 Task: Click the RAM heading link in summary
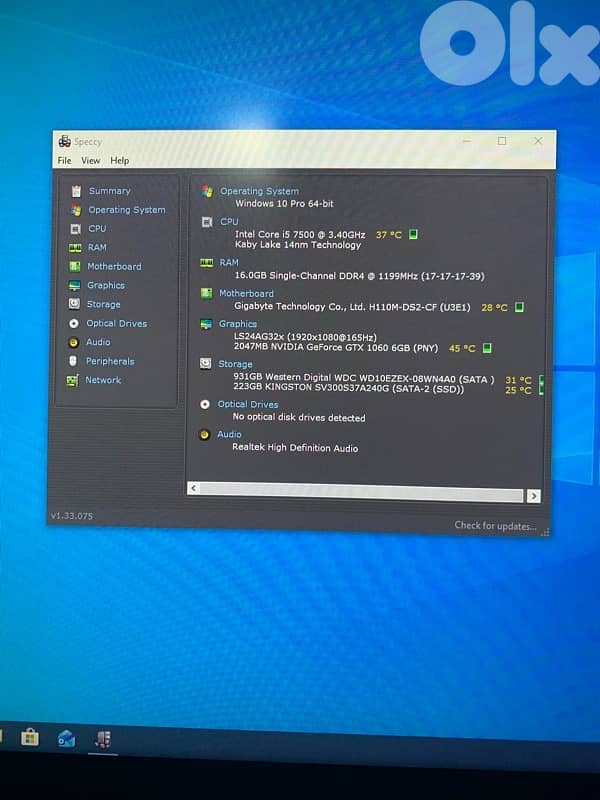click(229, 262)
